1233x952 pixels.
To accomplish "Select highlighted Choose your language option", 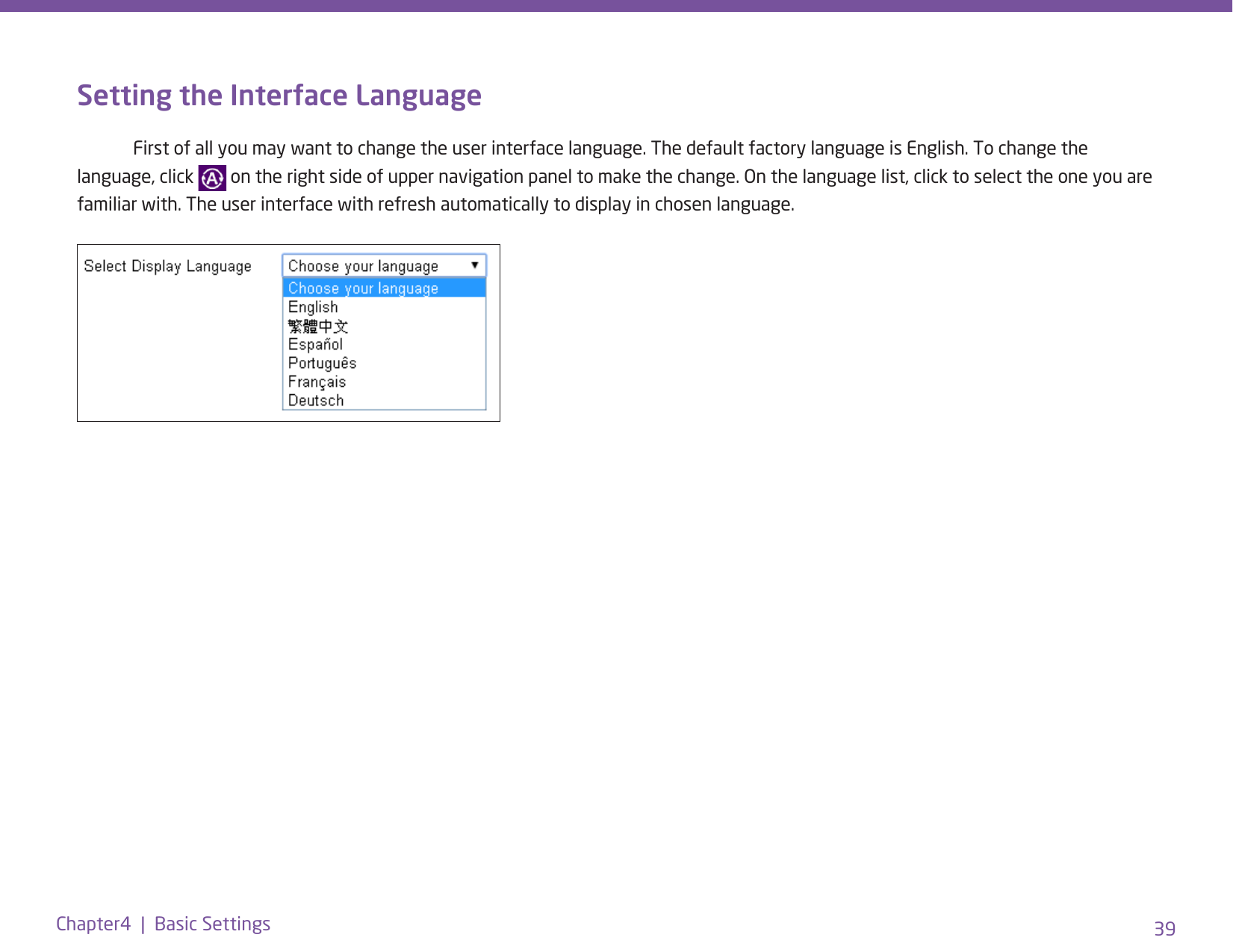I will [384, 288].
